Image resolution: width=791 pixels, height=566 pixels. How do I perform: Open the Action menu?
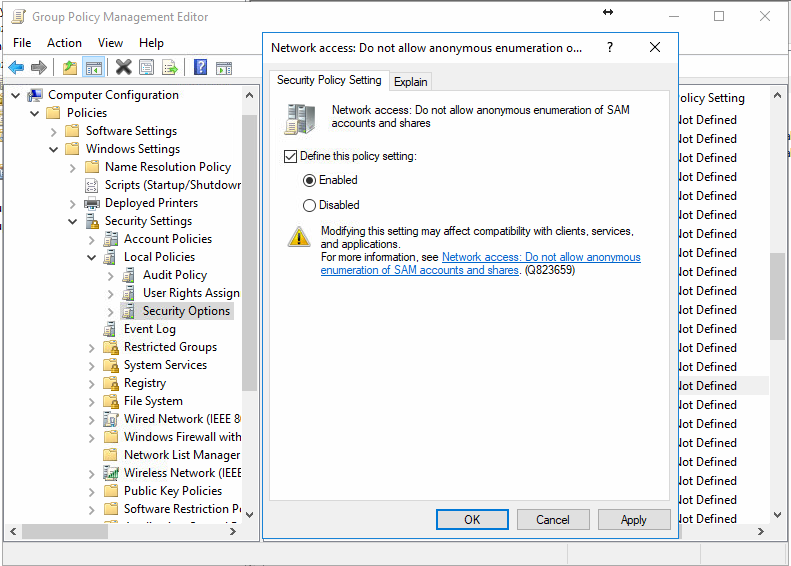click(64, 43)
